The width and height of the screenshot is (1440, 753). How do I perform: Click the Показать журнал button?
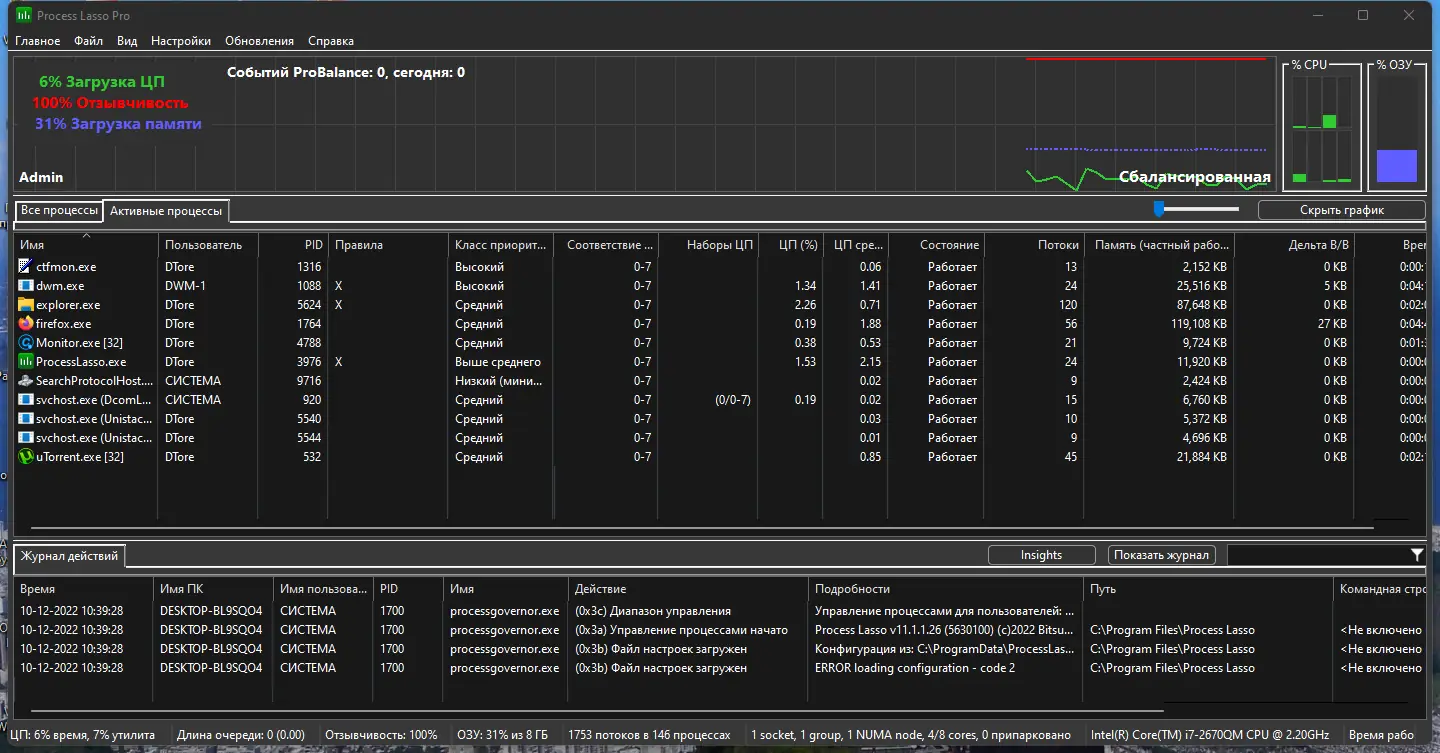[x=1162, y=555]
